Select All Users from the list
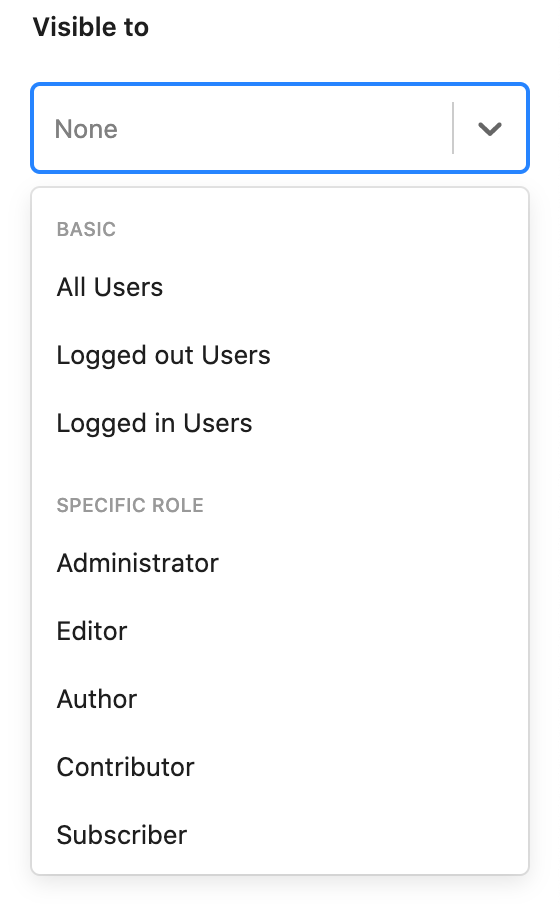560x904 pixels. pos(280,287)
